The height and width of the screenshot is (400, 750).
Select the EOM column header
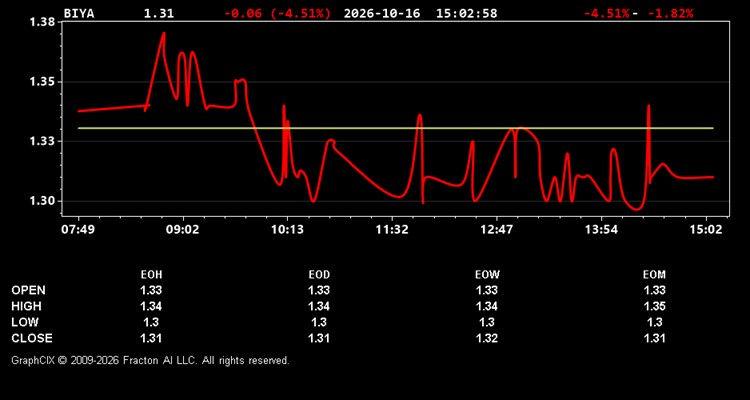(x=654, y=275)
